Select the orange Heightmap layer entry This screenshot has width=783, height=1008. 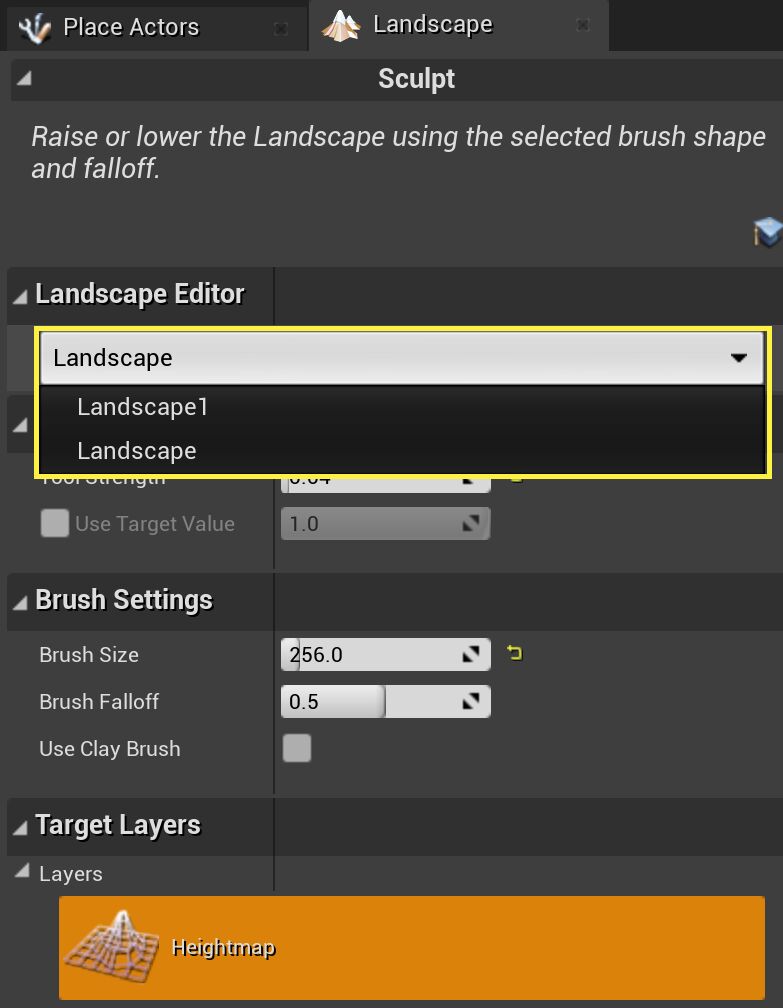click(x=410, y=947)
